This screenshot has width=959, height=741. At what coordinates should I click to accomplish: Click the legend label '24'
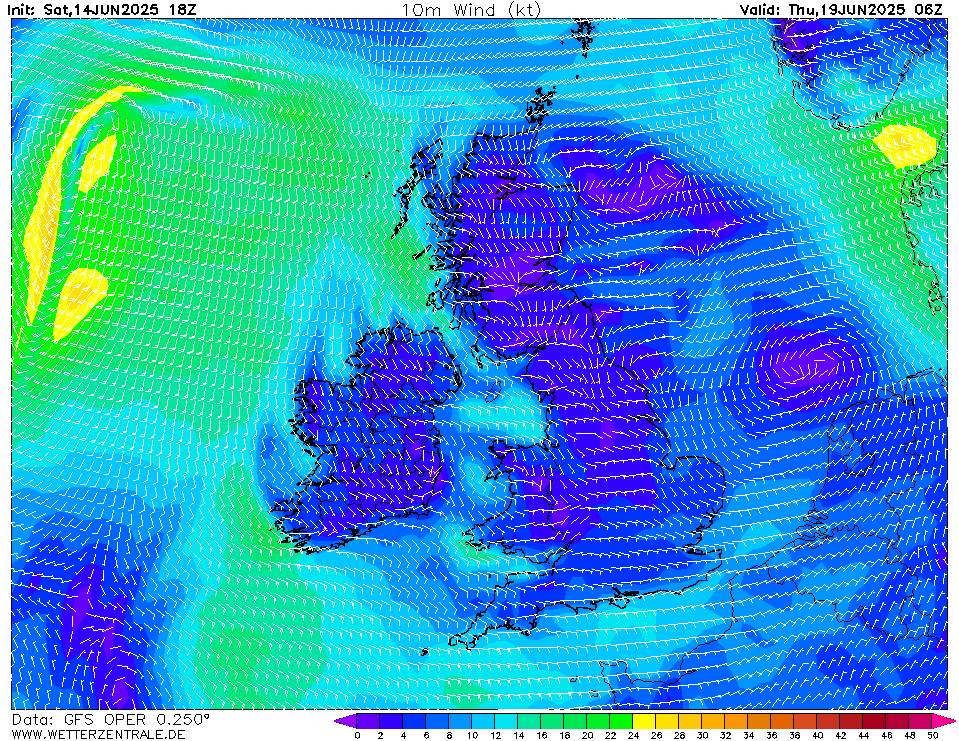[x=633, y=735]
